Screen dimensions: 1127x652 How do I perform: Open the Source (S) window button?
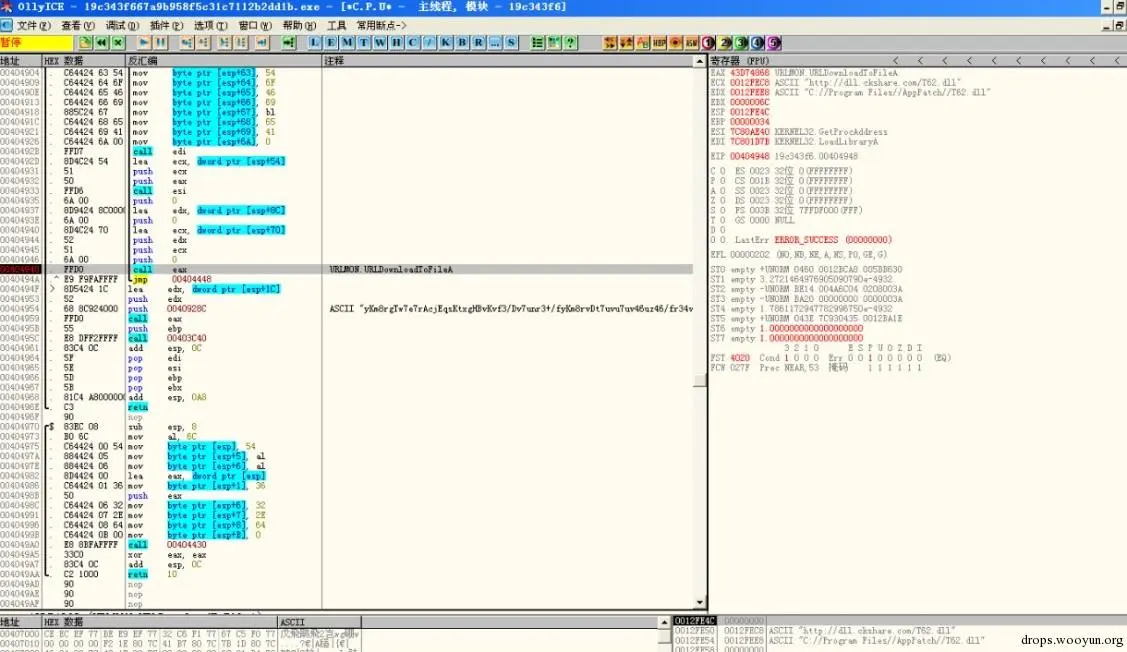tap(511, 42)
